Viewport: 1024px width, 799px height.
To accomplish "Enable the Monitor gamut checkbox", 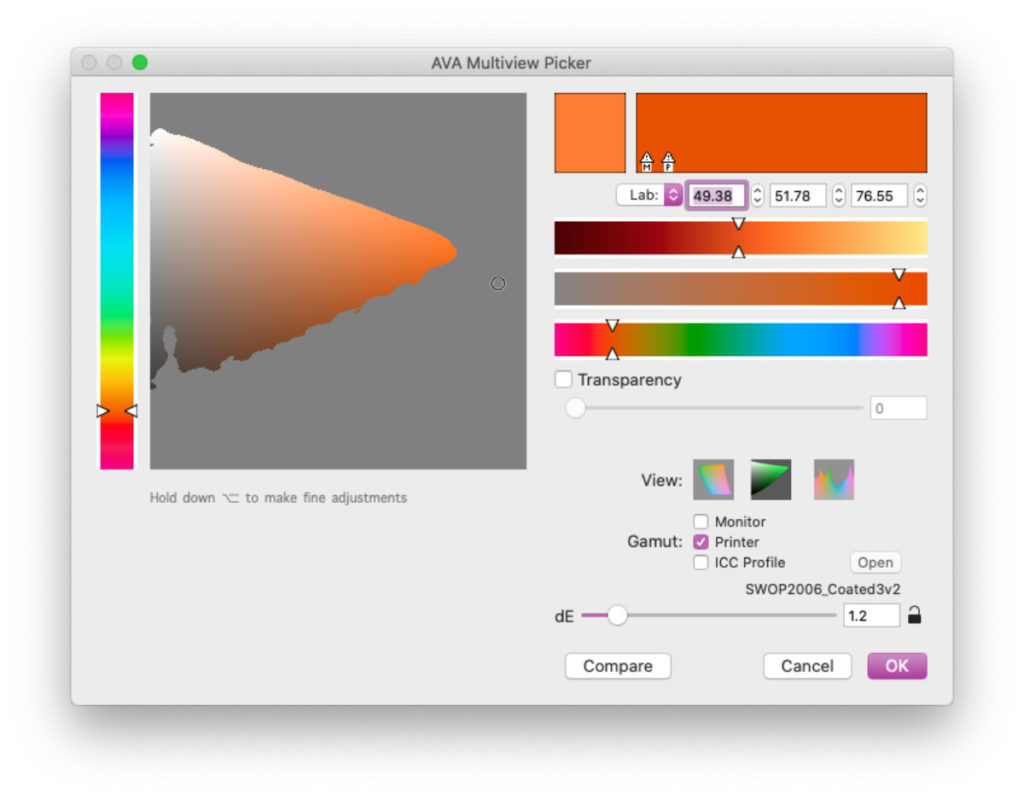I will point(701,522).
